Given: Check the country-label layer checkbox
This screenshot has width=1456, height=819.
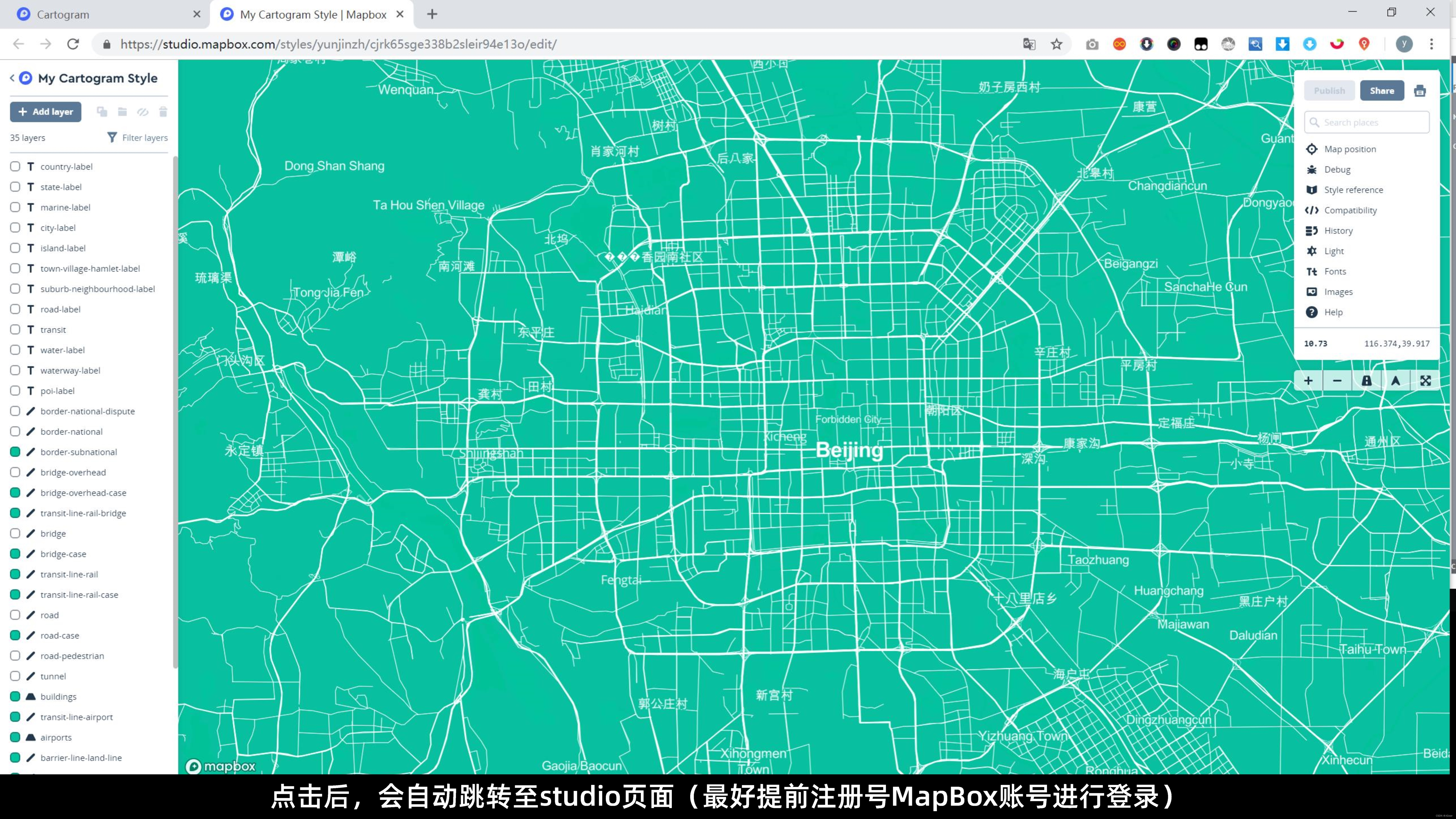Looking at the screenshot, I should (15, 167).
